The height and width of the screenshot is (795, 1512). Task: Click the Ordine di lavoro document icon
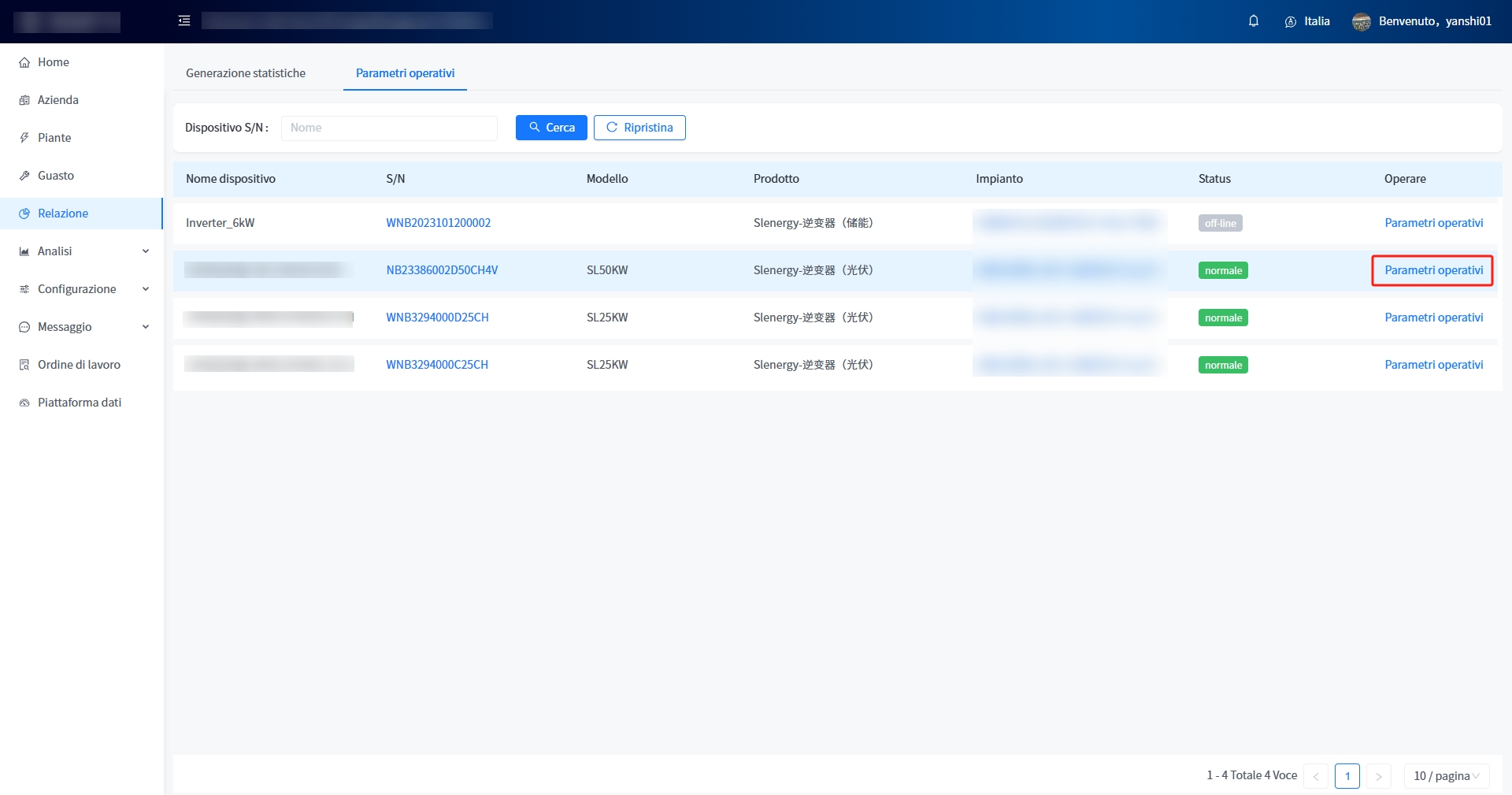click(x=24, y=365)
